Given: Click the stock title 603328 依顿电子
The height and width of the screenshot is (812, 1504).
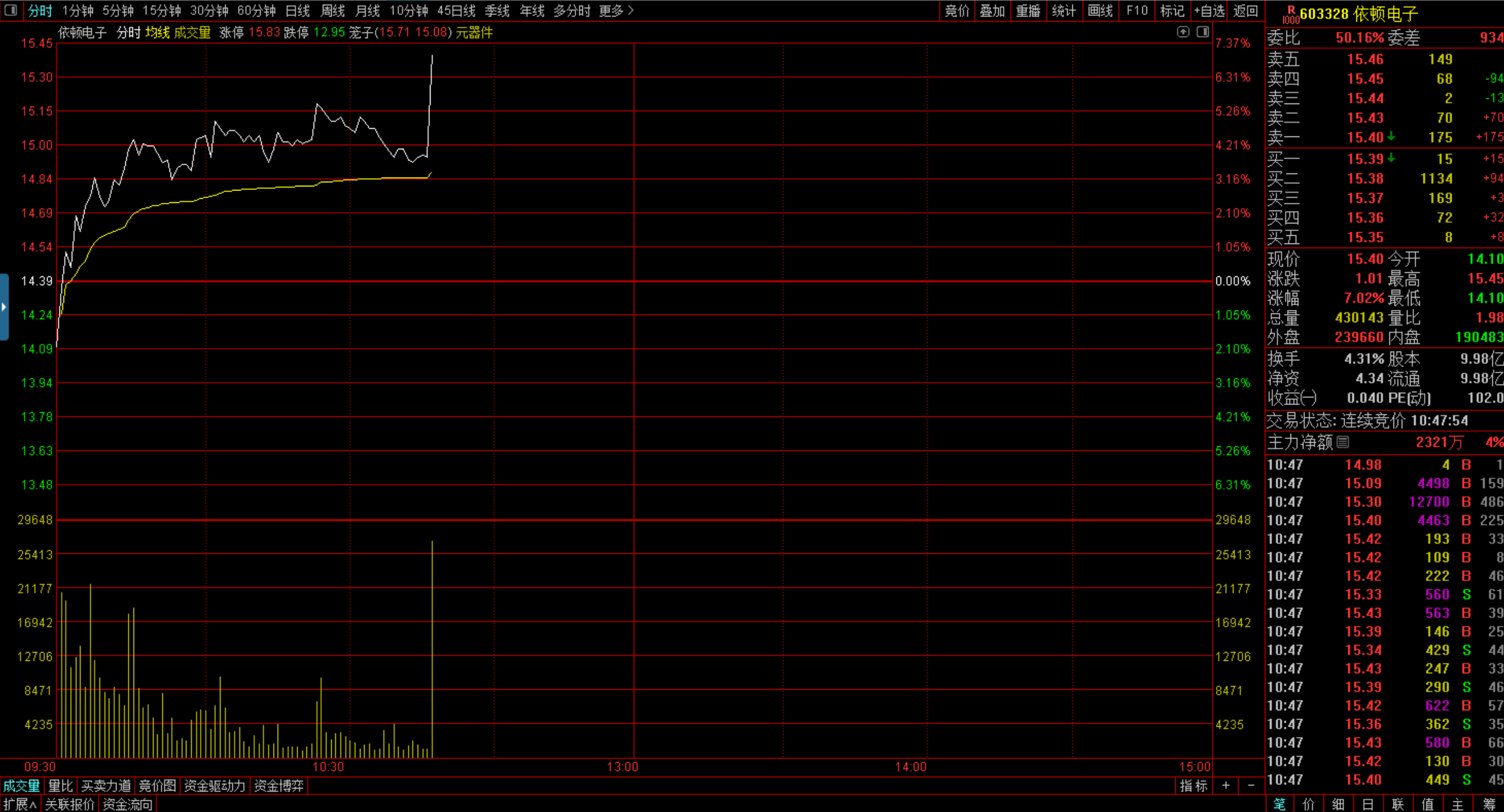Looking at the screenshot, I should point(1359,14).
